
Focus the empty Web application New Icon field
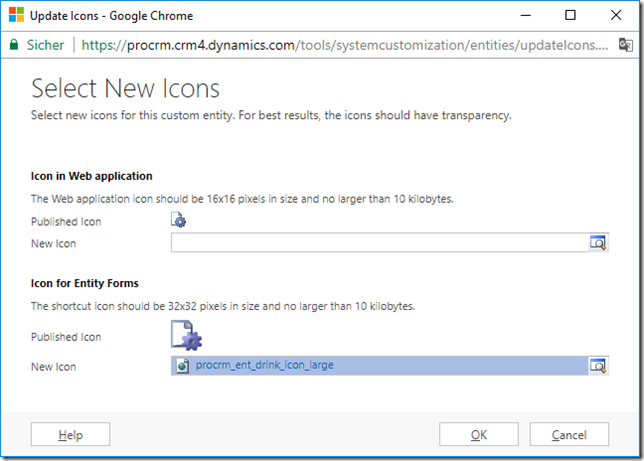click(x=378, y=243)
